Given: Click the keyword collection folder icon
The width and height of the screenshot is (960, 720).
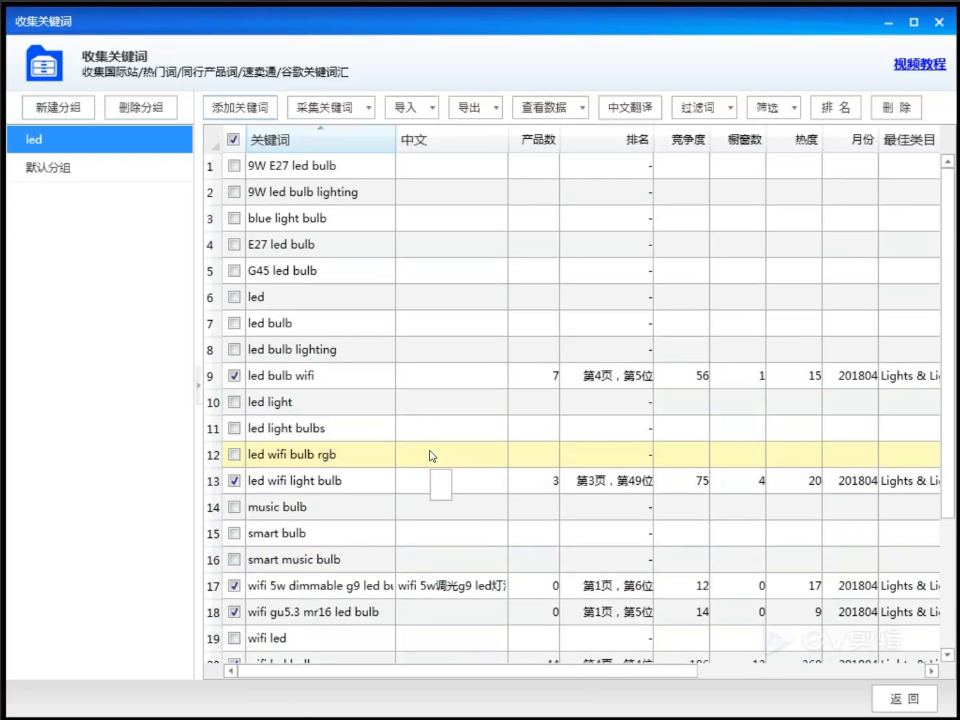Looking at the screenshot, I should [44, 63].
